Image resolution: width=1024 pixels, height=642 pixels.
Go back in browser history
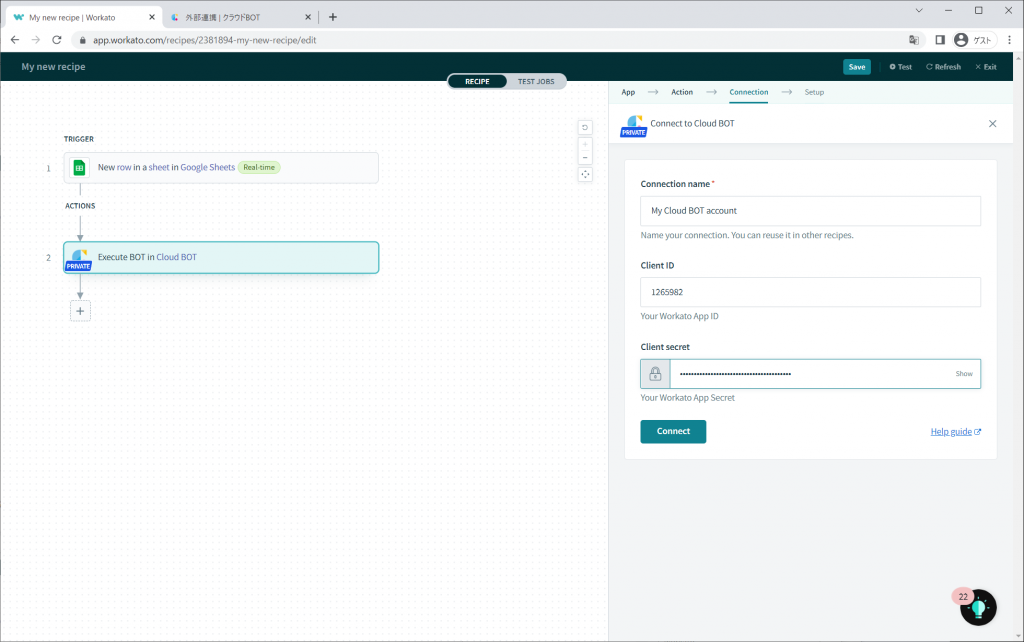coord(15,40)
